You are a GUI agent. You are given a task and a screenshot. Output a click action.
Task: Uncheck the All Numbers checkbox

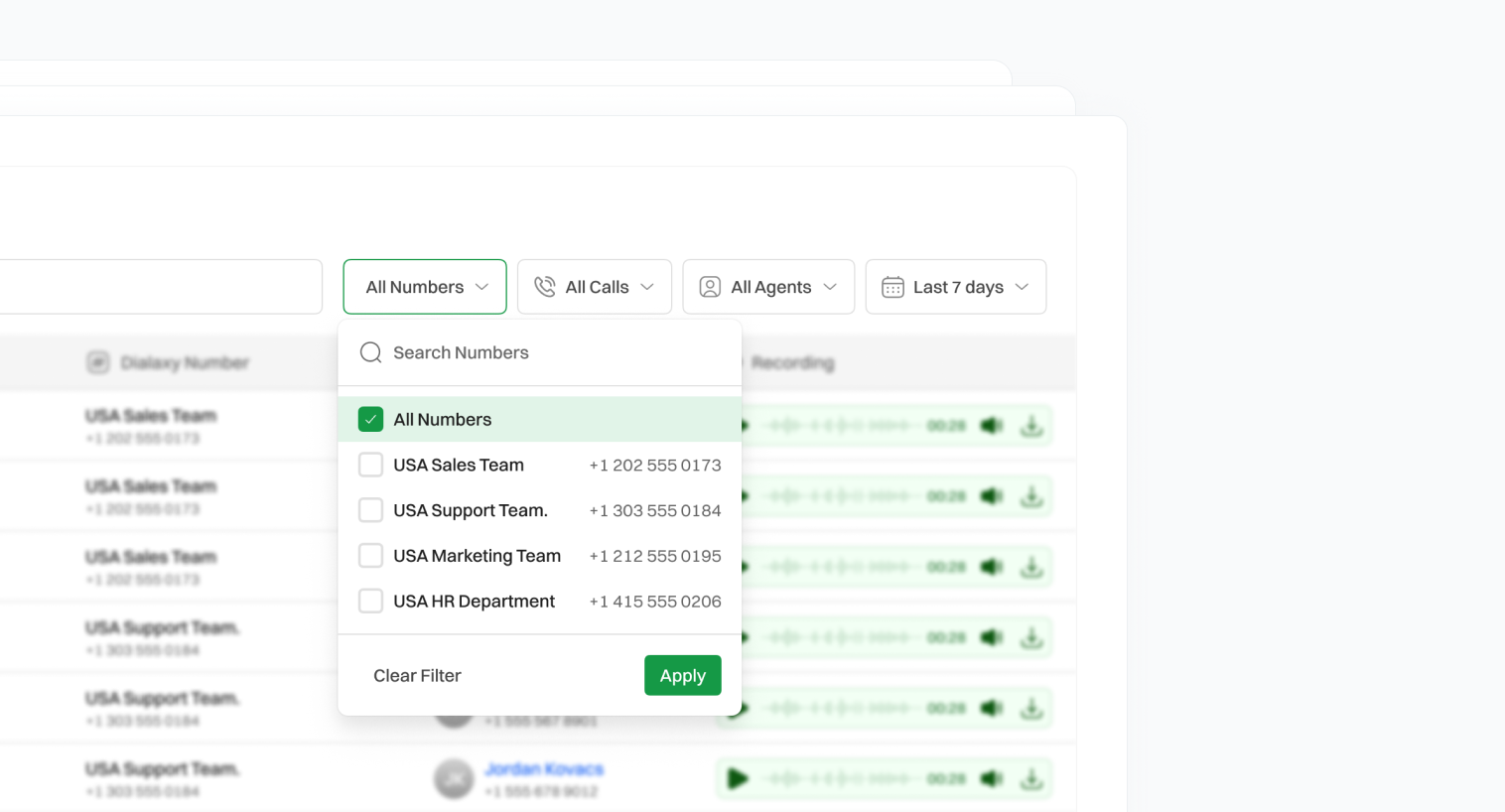pos(370,420)
